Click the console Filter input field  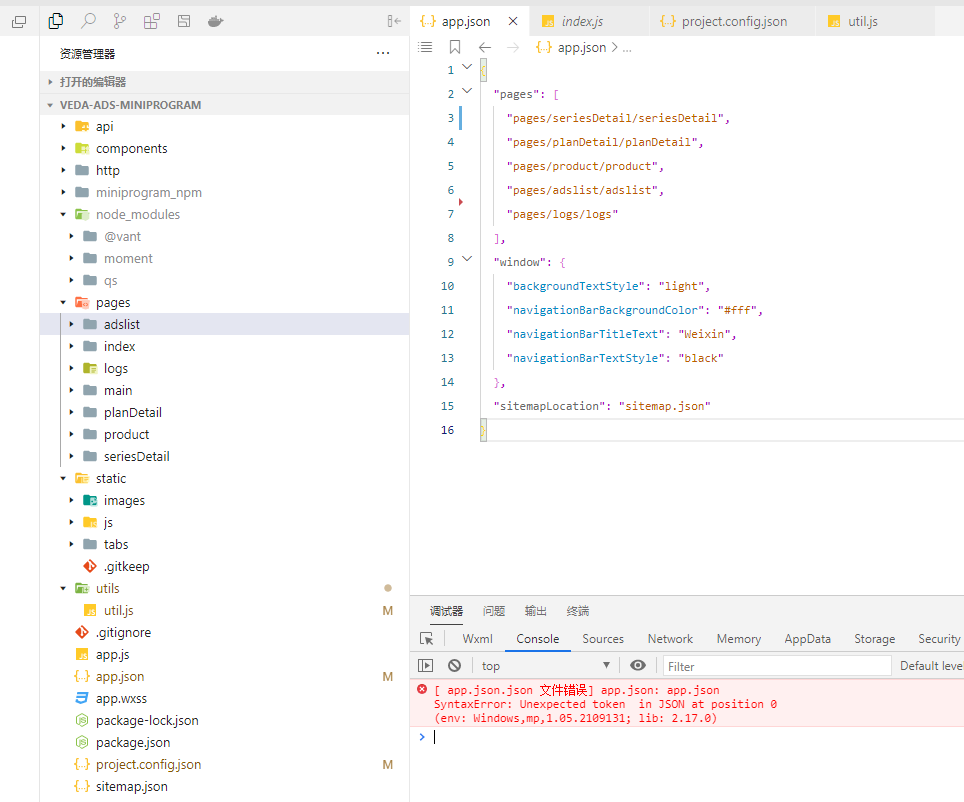777,666
